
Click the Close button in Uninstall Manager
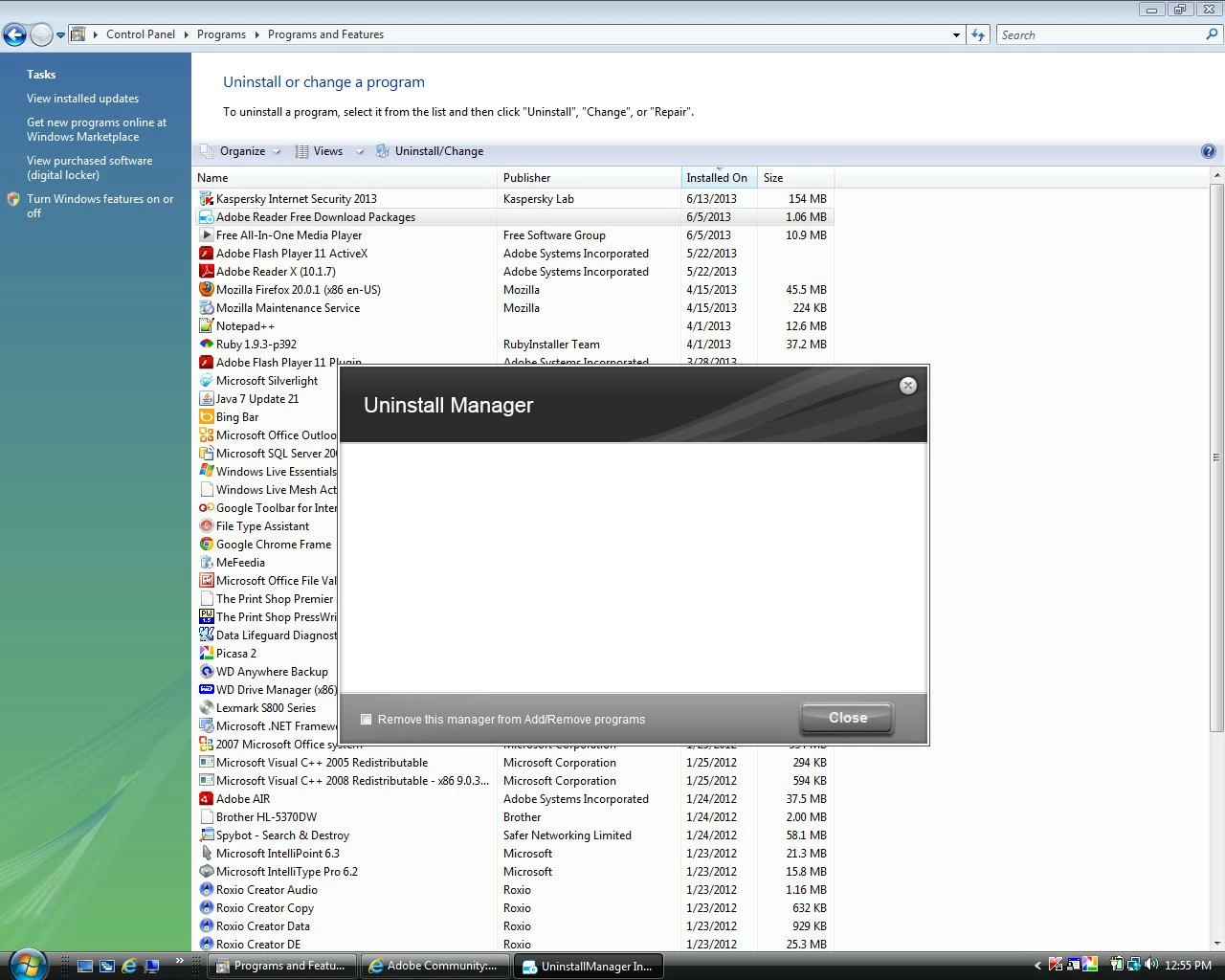tap(847, 718)
